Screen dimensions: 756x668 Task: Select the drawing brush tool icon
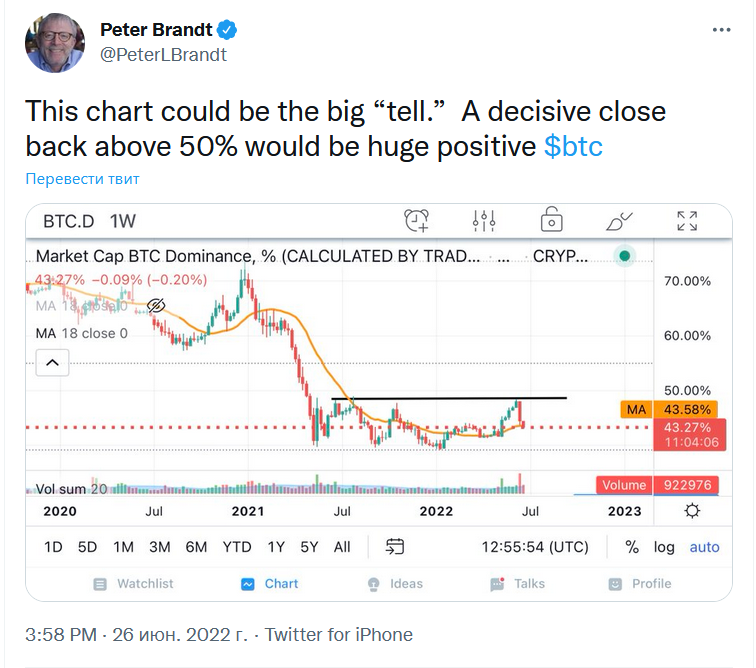point(619,220)
